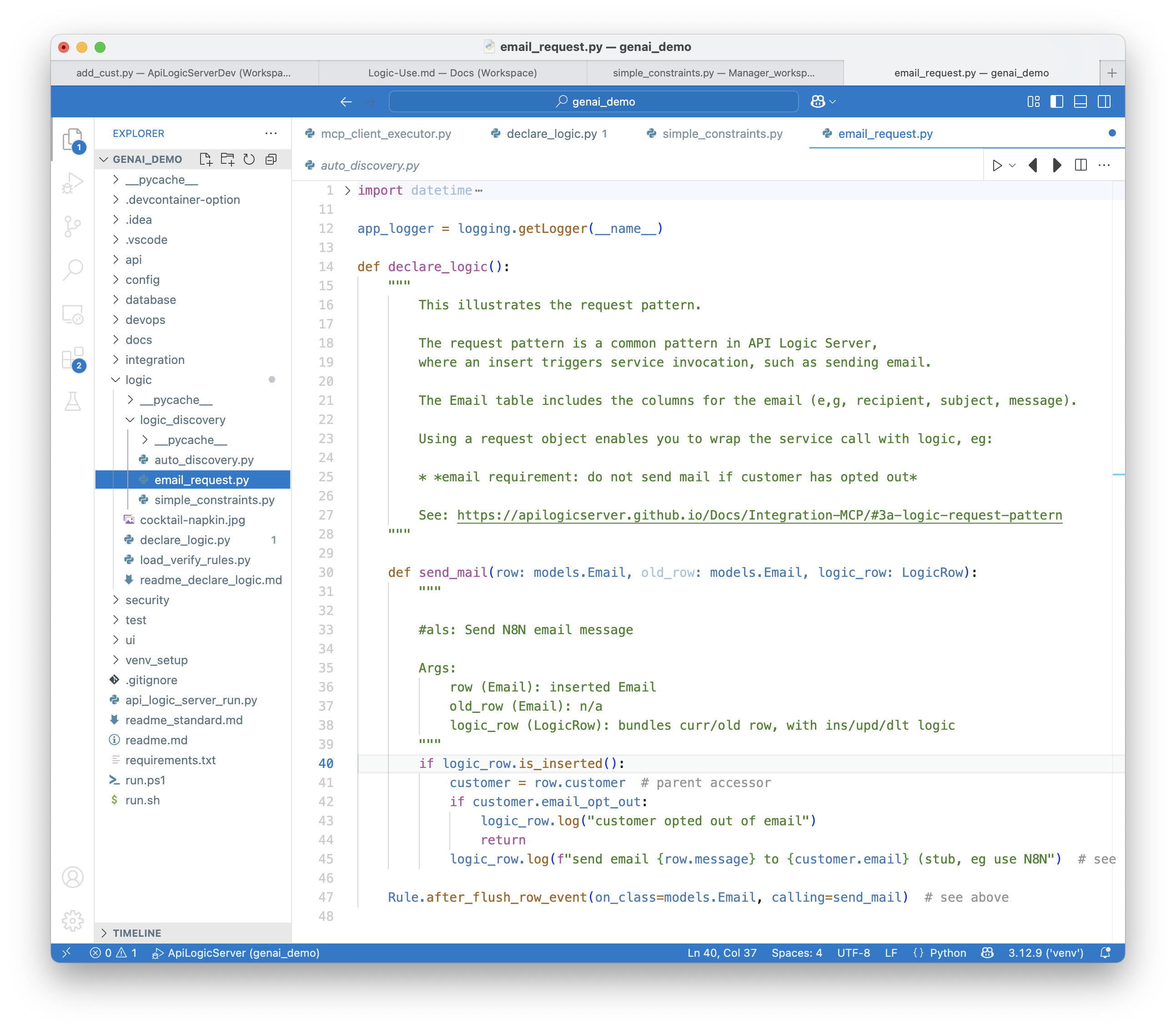Expand folded import block on line 1

347,190
